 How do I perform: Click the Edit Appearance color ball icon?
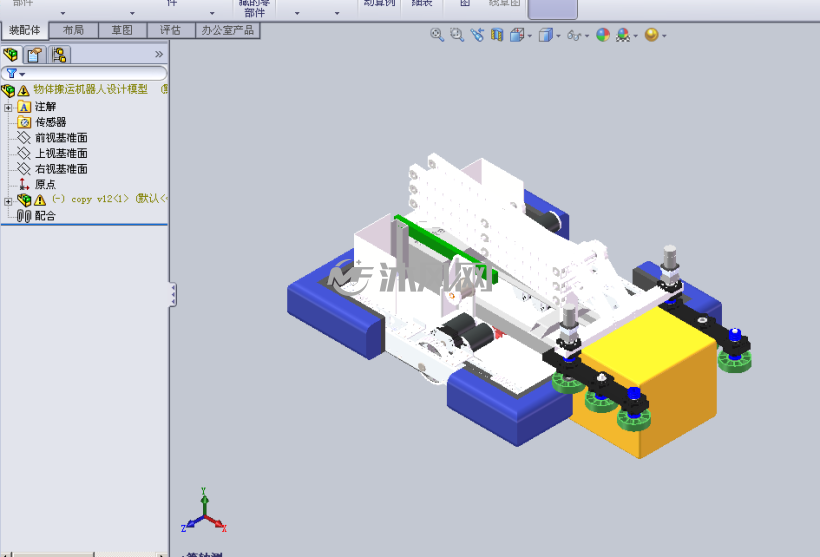[603, 35]
